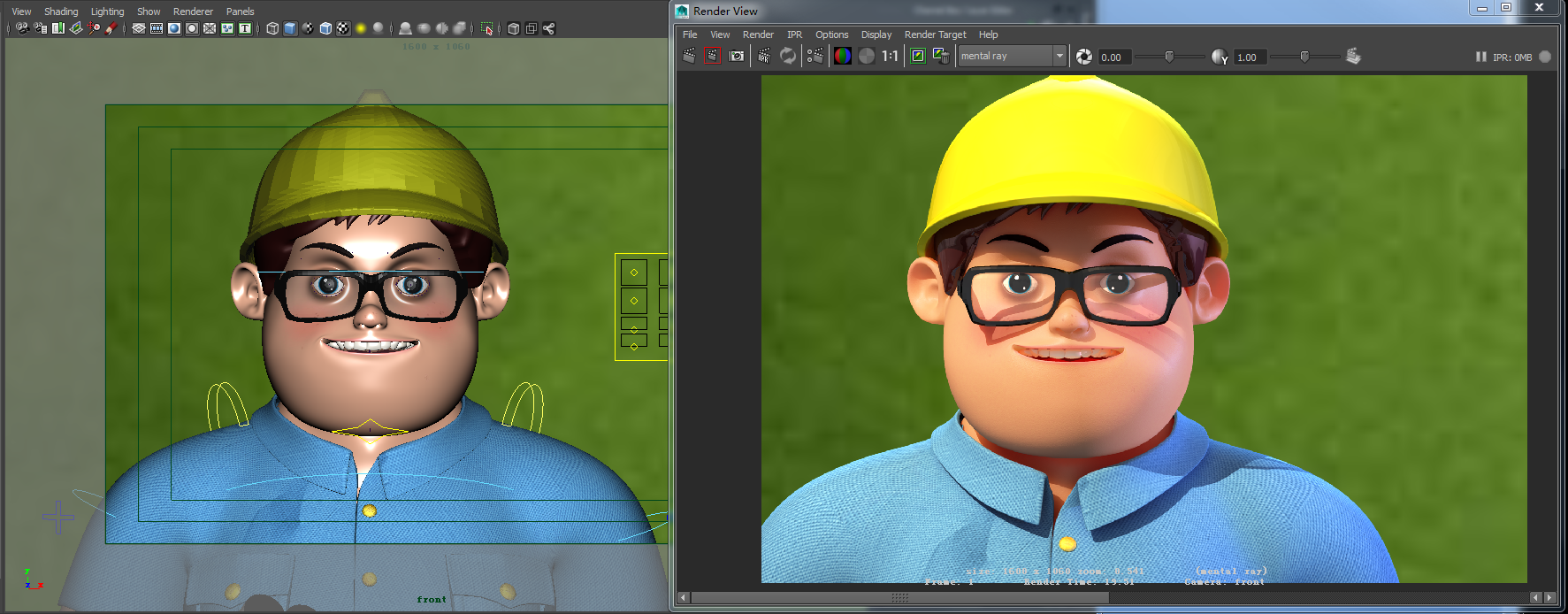The image size is (1568, 614).
Task: Click Redo Previous IPR Render icon
Action: (764, 56)
